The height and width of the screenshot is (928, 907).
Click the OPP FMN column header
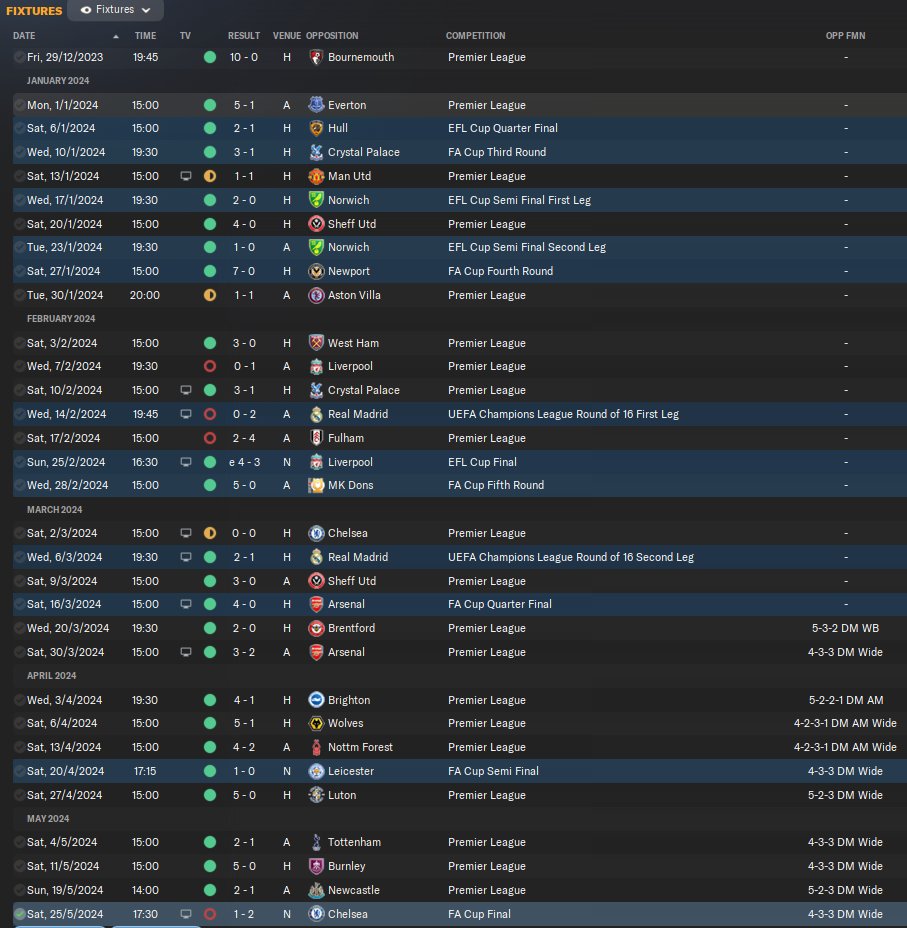click(x=845, y=36)
